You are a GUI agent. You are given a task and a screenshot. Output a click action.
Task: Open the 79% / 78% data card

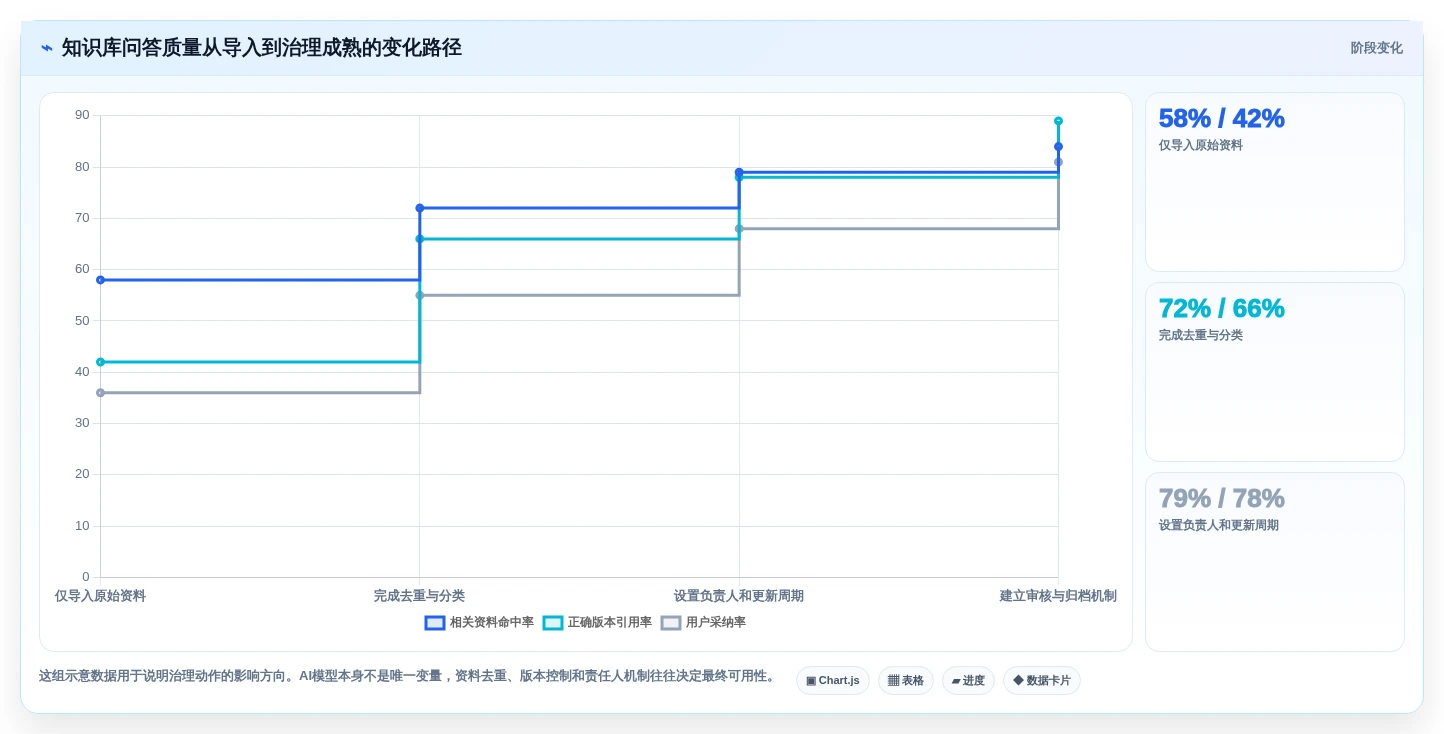click(1275, 562)
